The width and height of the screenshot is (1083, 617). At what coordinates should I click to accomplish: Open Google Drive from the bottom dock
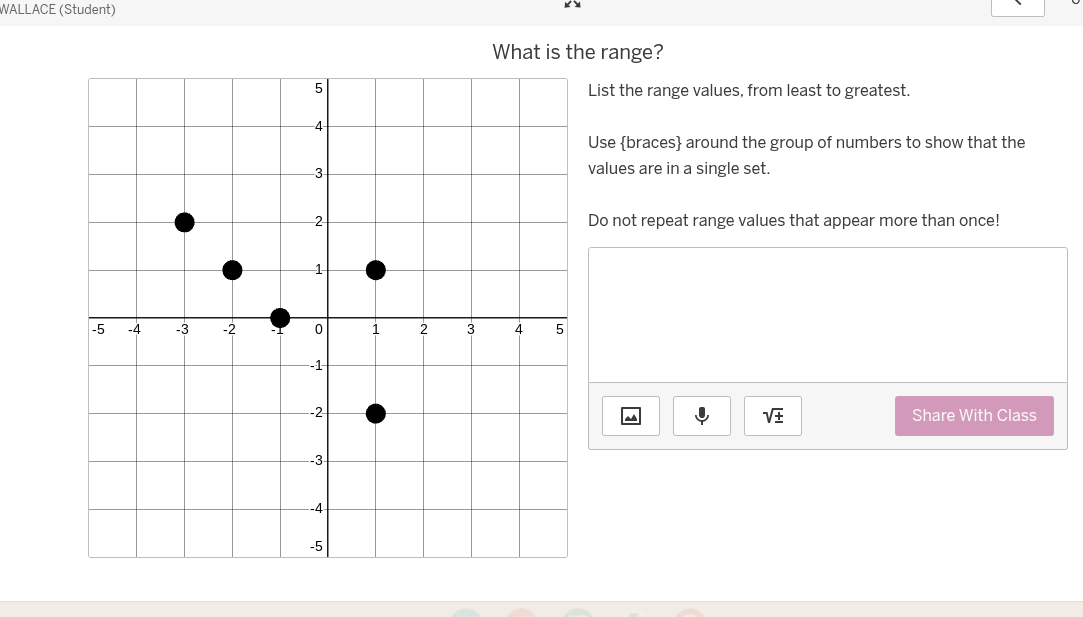[633, 613]
